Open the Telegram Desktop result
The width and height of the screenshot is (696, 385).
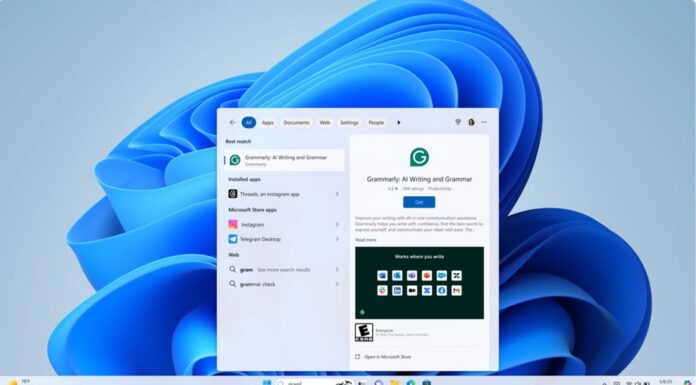[284, 239]
